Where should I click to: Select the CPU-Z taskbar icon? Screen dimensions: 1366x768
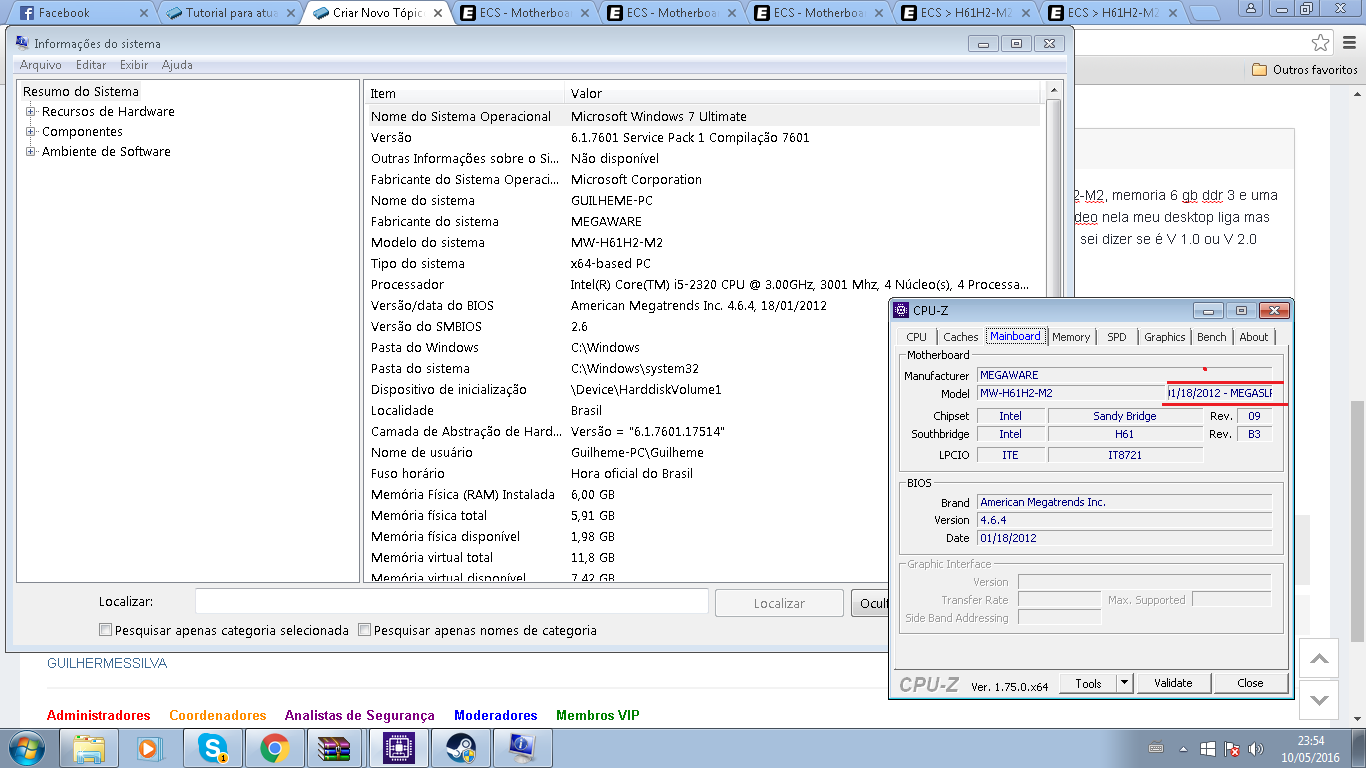click(x=398, y=748)
